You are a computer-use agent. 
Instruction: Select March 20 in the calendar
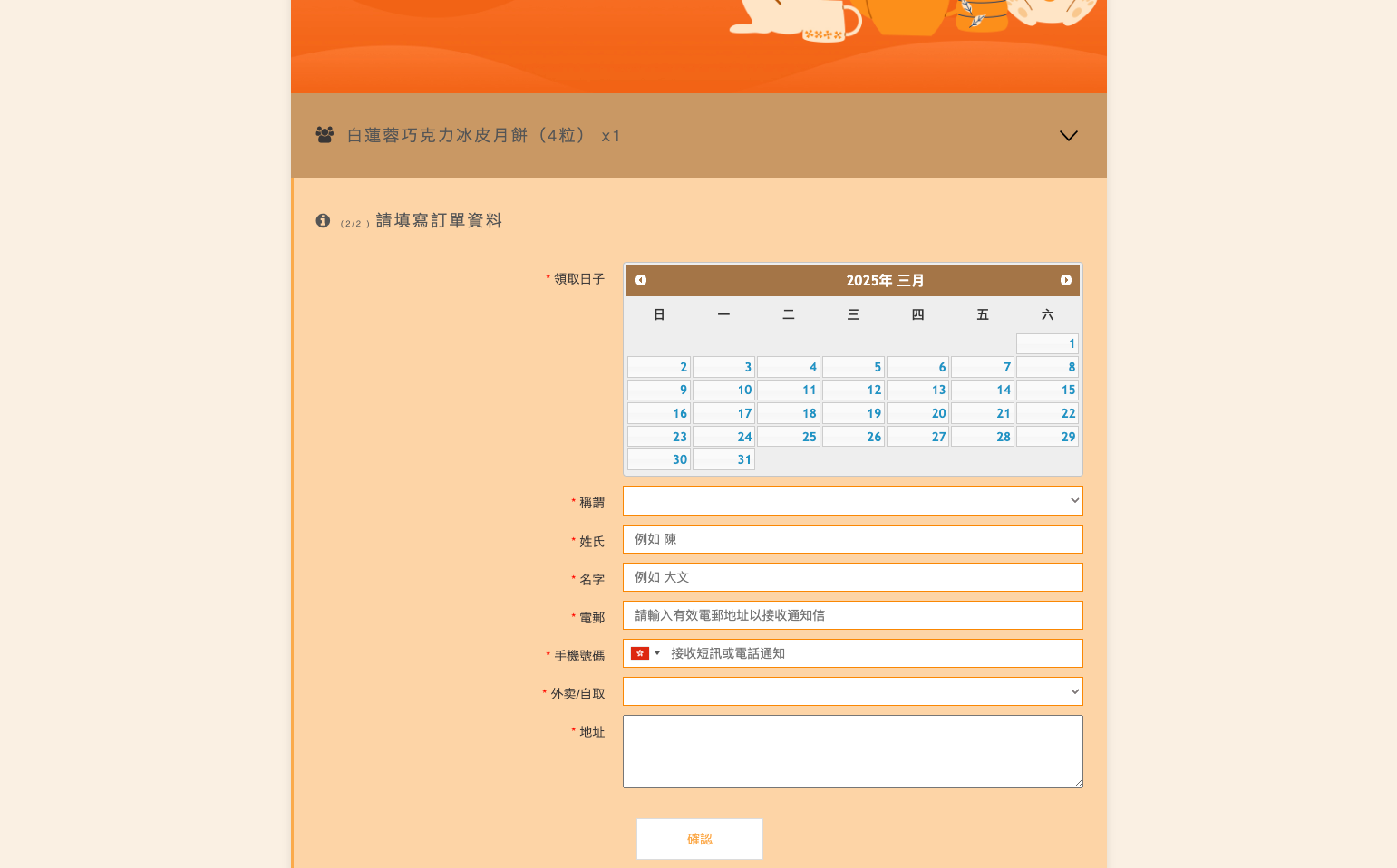tap(917, 413)
